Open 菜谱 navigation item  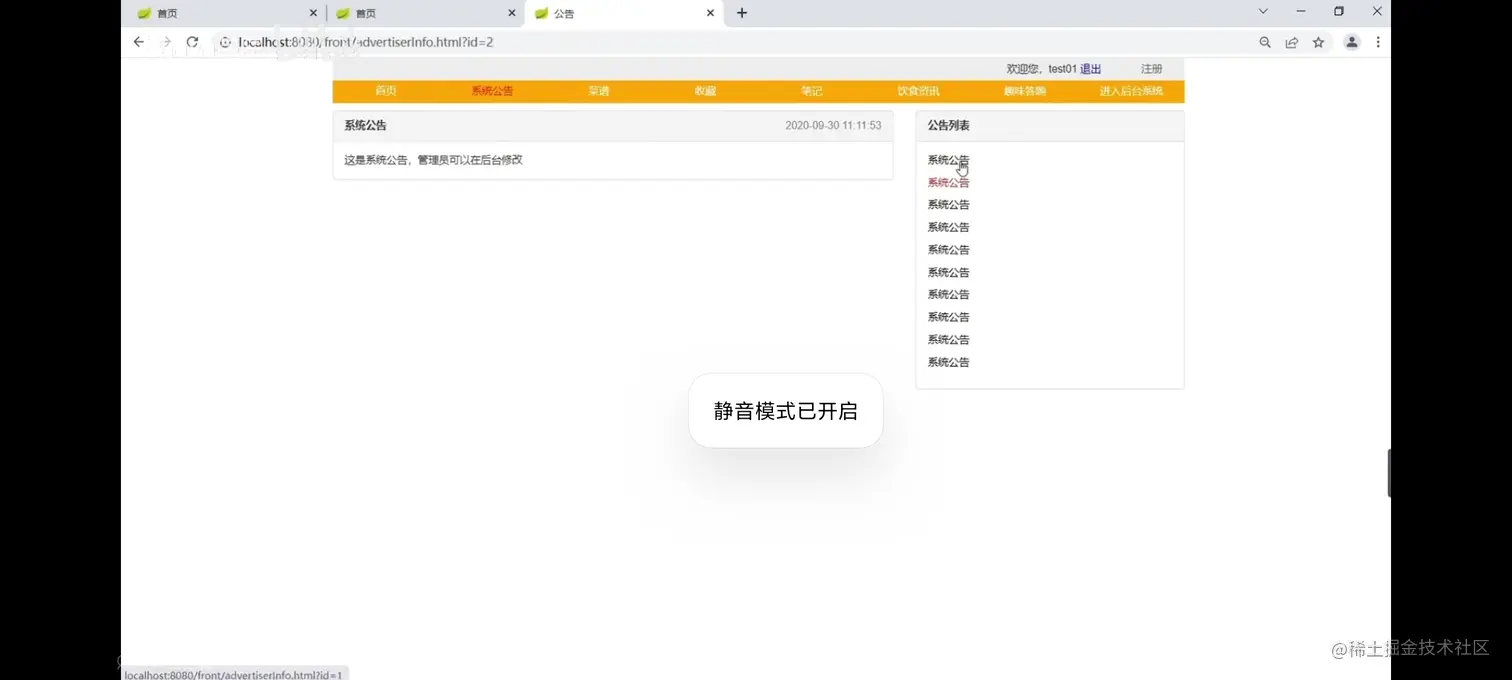click(599, 91)
